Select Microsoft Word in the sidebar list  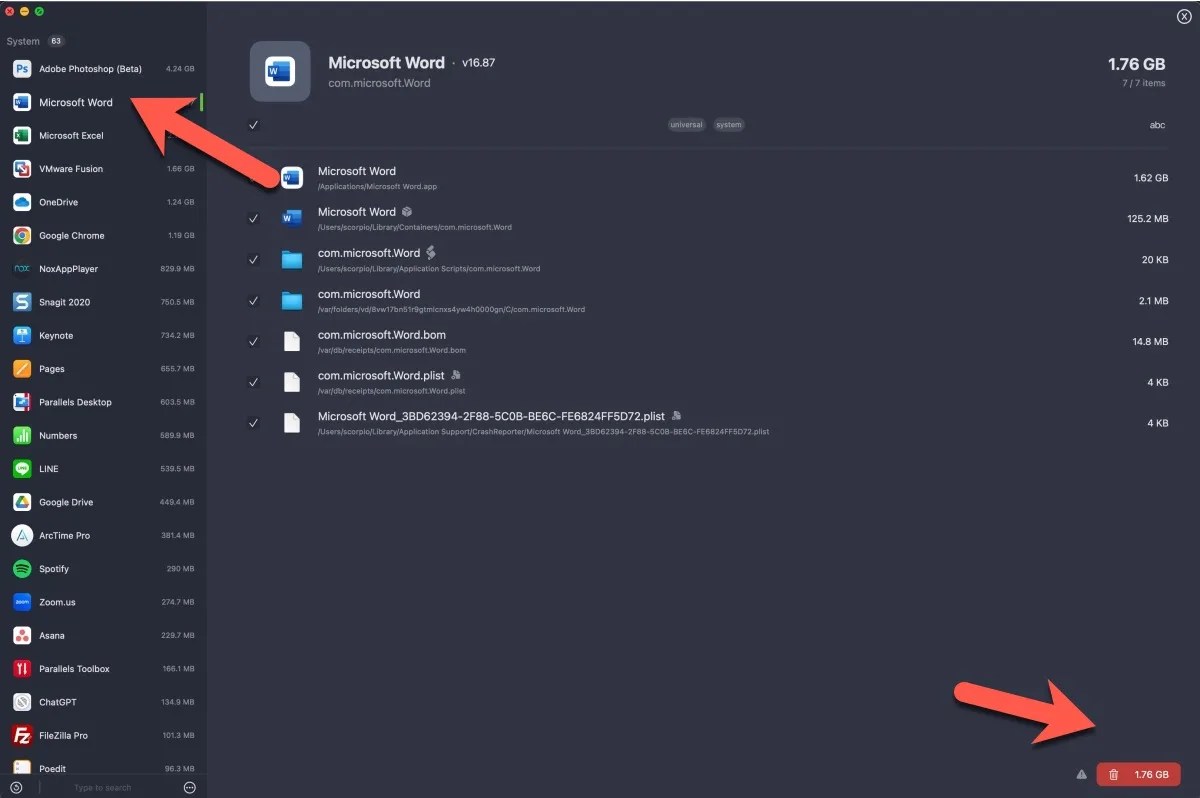(103, 102)
